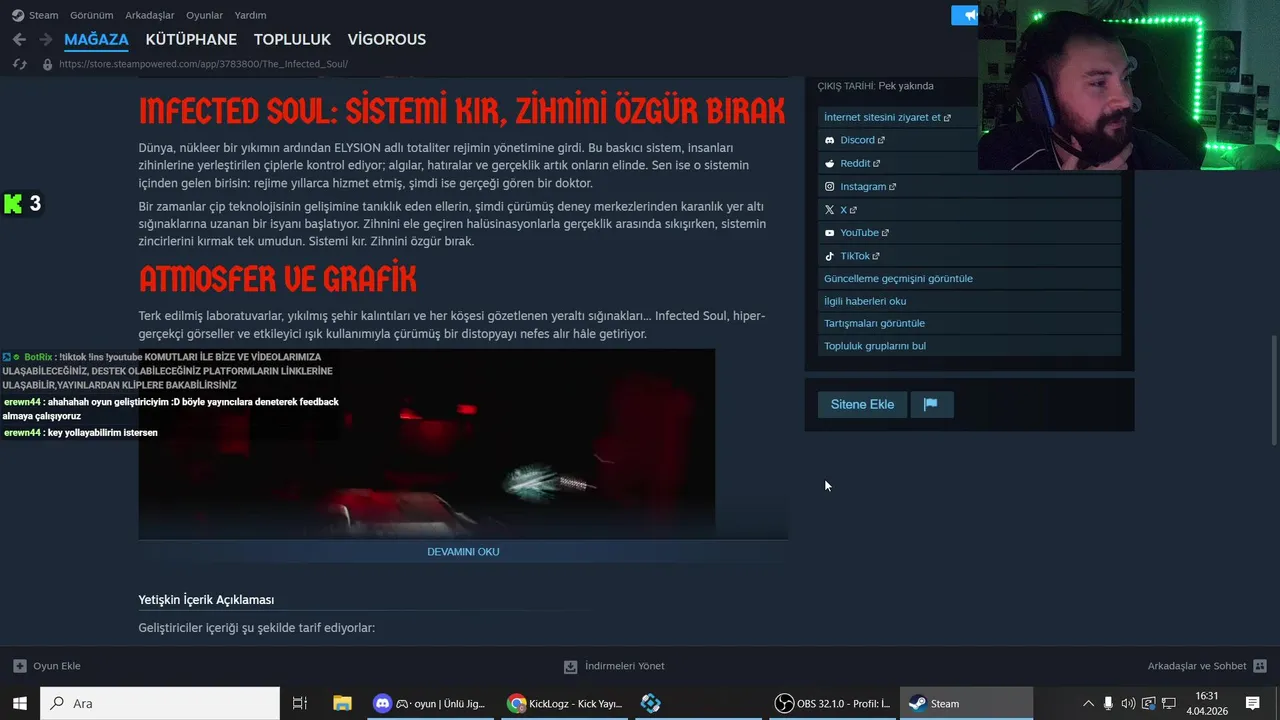Click the plus icon next to Oyun Ekle
The image size is (1280, 720).
point(20,666)
